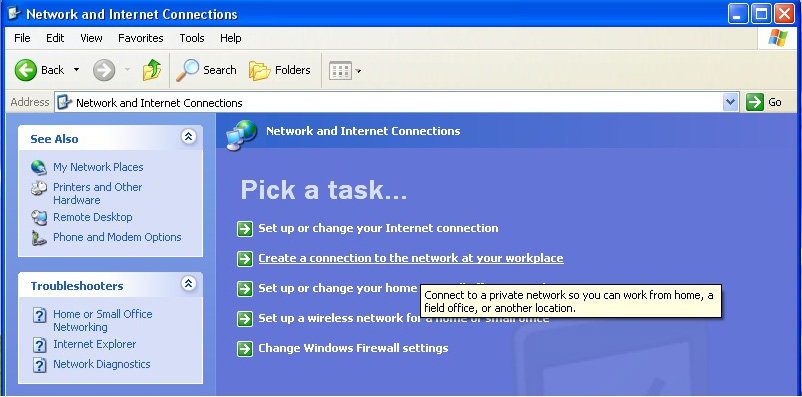Collapse the See Also panel chevron
802x397 pixels.
pyautogui.click(x=189, y=137)
